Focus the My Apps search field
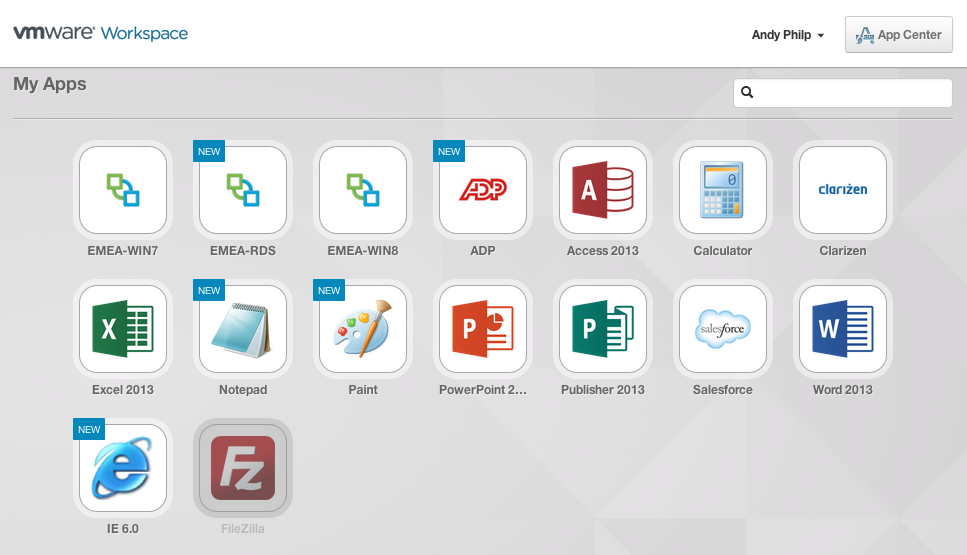 point(842,93)
